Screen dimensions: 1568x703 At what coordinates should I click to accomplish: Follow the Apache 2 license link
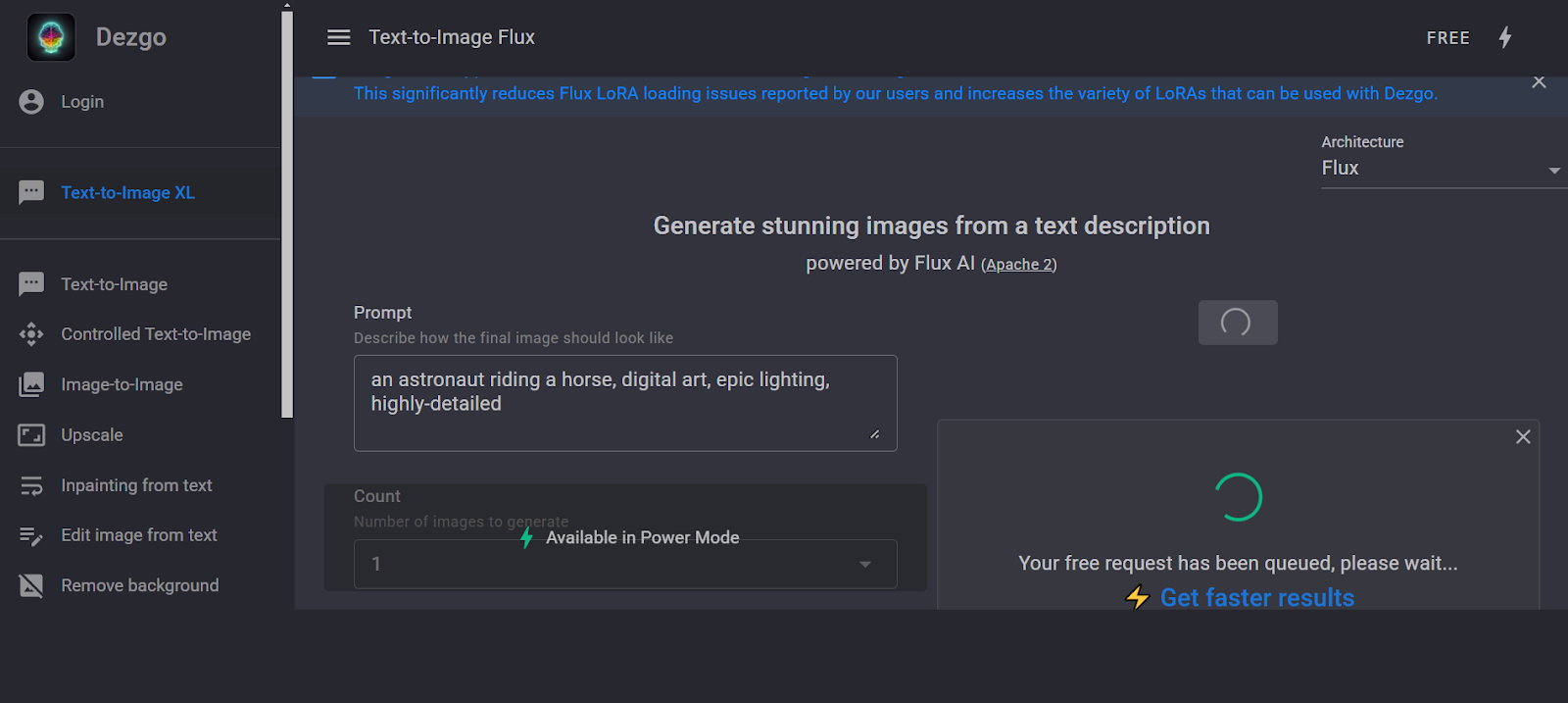(1019, 265)
